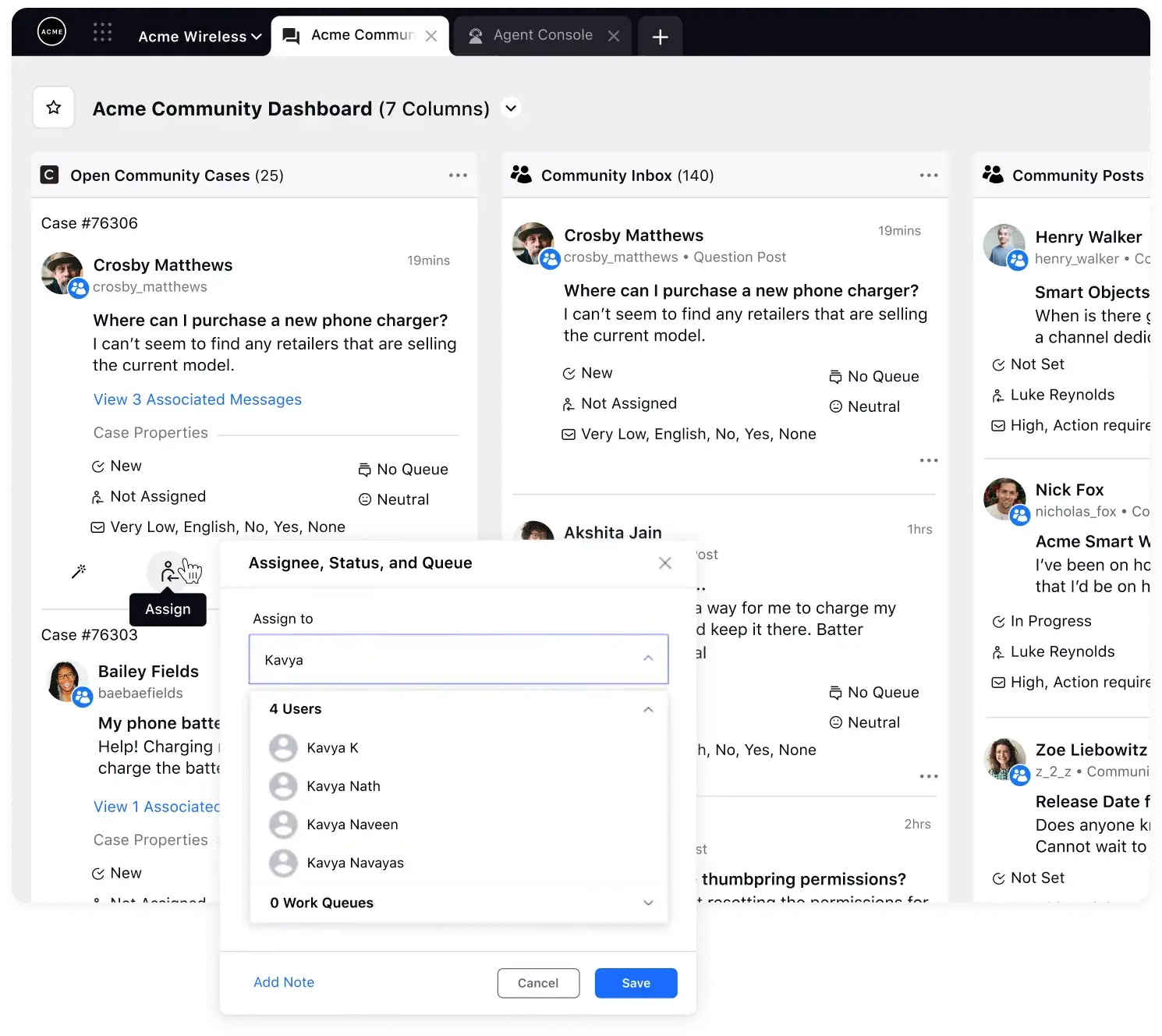Click In Progress status on Nick Fox post

coord(1042,621)
